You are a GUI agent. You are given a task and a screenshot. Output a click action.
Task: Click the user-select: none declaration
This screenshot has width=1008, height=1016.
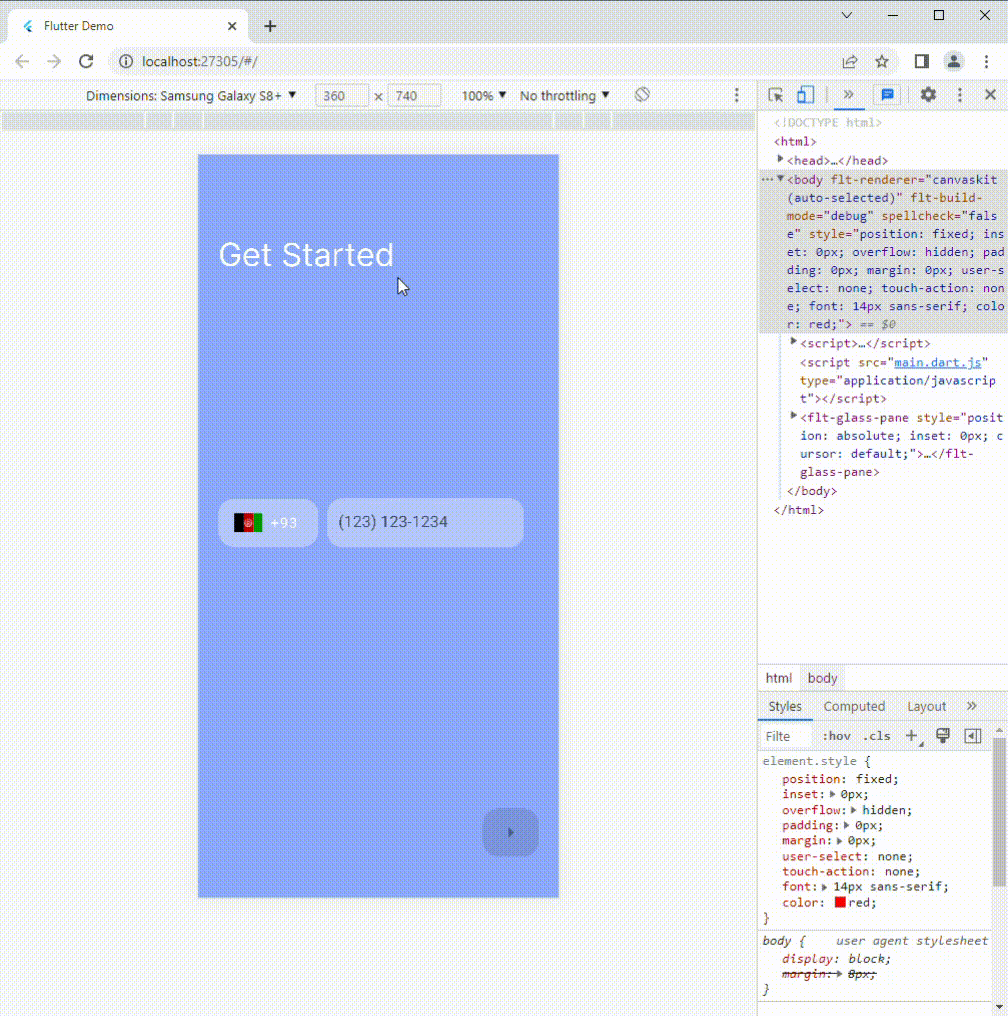(x=847, y=856)
